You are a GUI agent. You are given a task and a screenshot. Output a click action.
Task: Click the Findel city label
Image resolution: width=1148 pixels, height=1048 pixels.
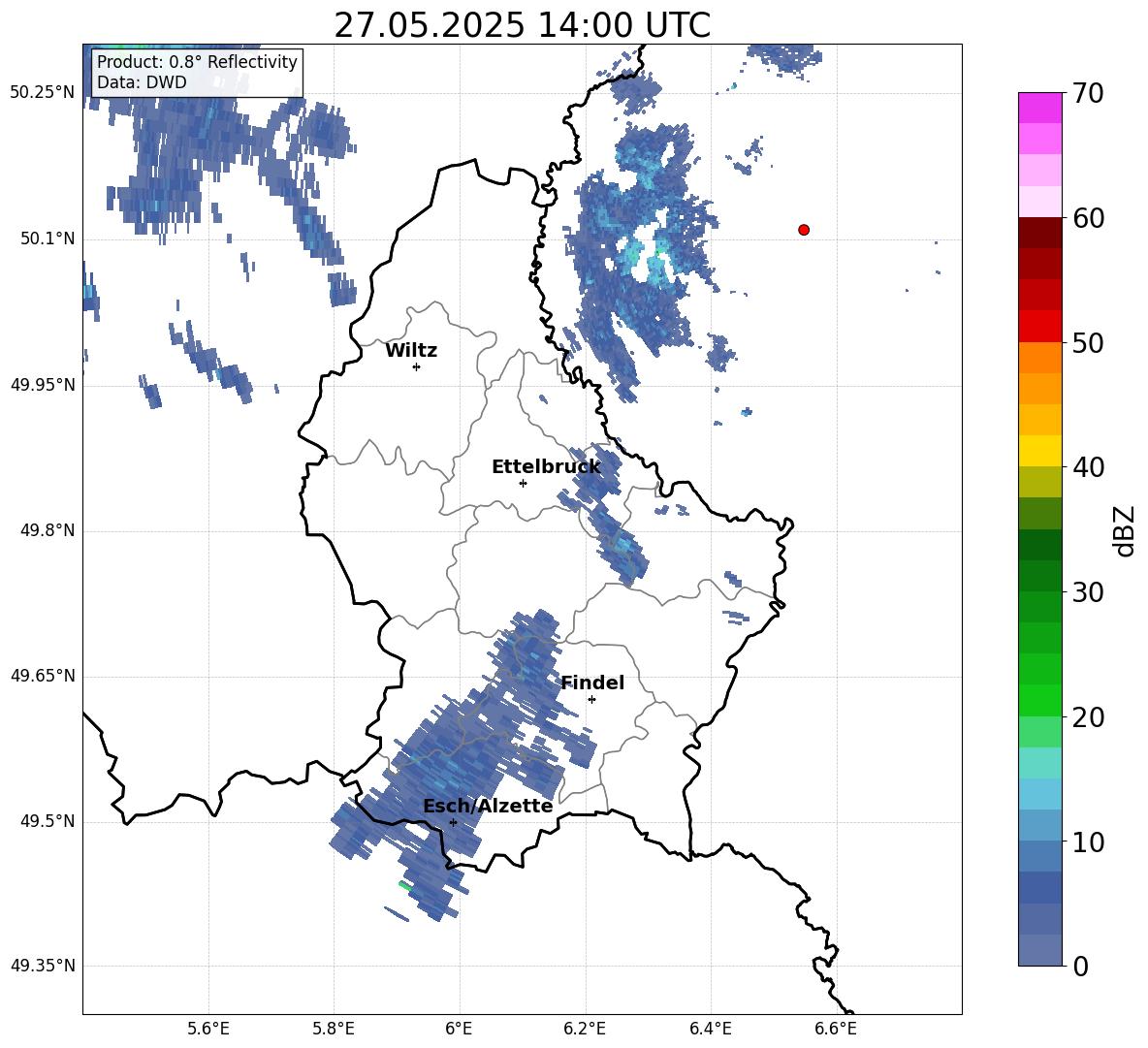(592, 683)
